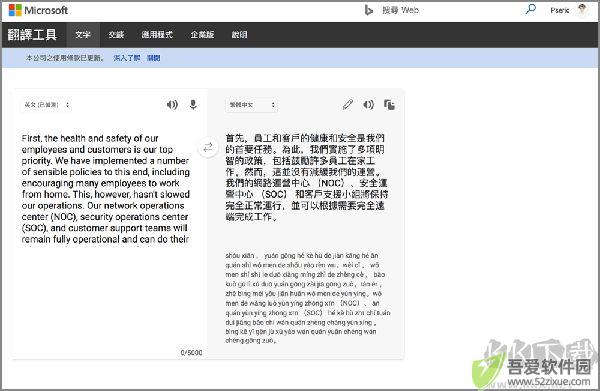Open the Bing web search icon

pyautogui.click(x=368, y=10)
